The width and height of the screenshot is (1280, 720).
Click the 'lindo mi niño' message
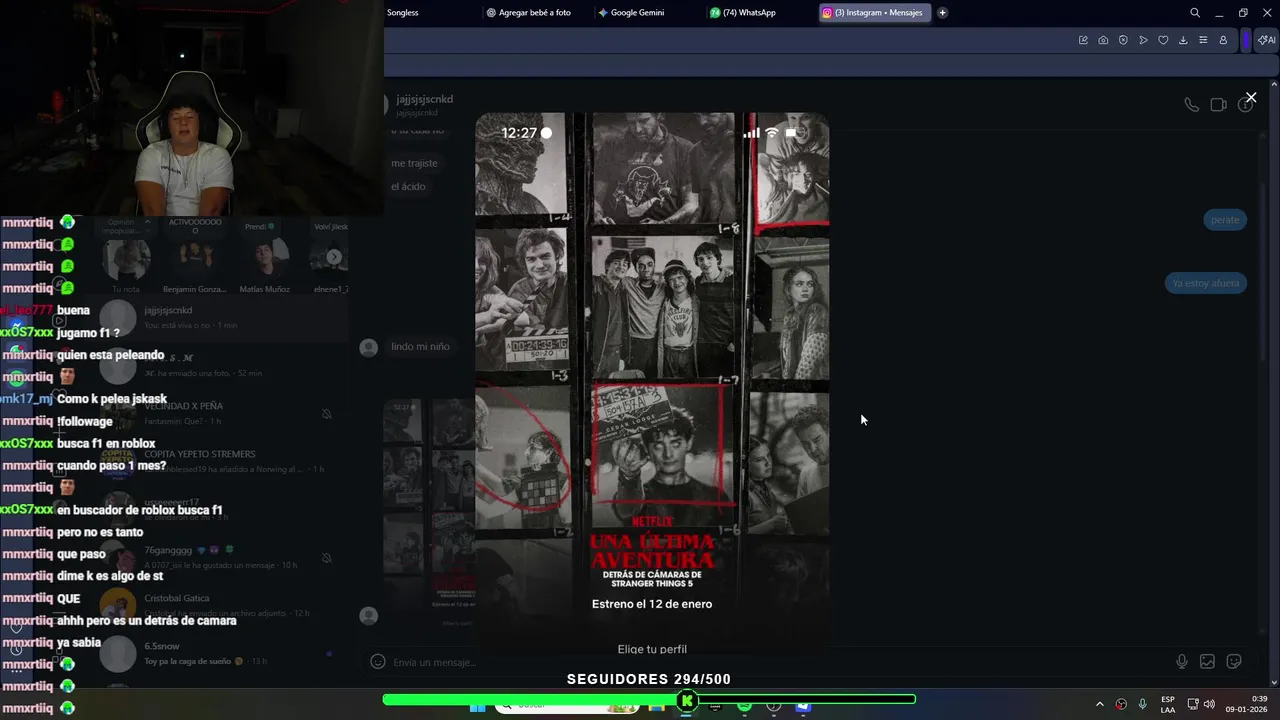point(420,346)
